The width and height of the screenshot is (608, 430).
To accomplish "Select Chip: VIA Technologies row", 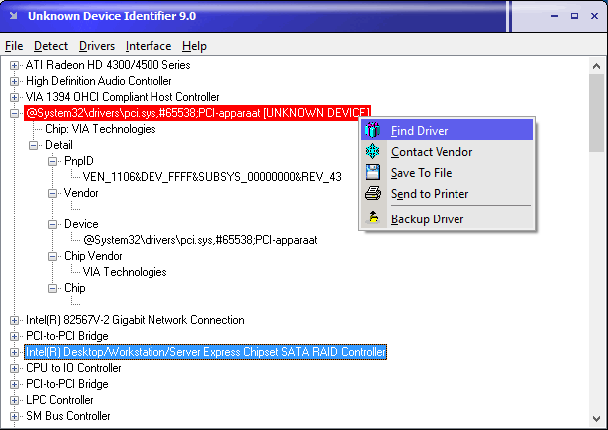I will [x=100, y=129].
